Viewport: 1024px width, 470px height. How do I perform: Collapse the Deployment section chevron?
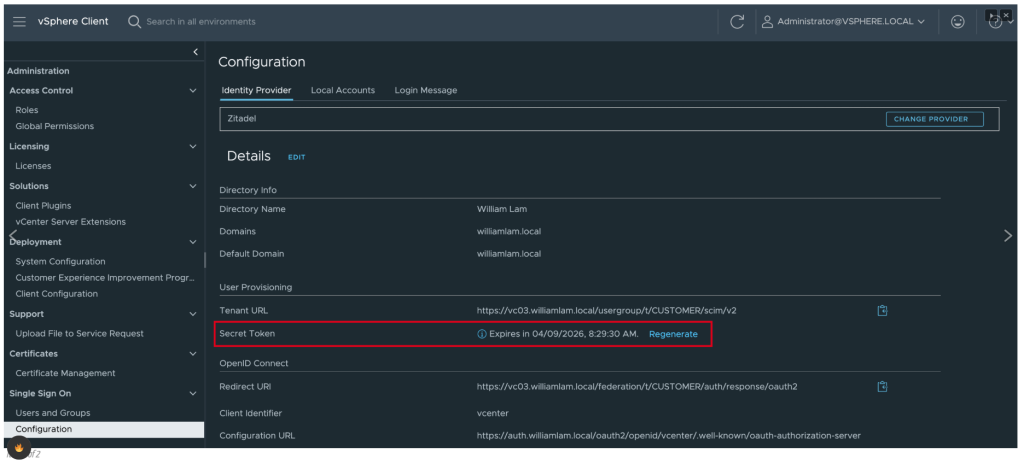[x=193, y=242]
